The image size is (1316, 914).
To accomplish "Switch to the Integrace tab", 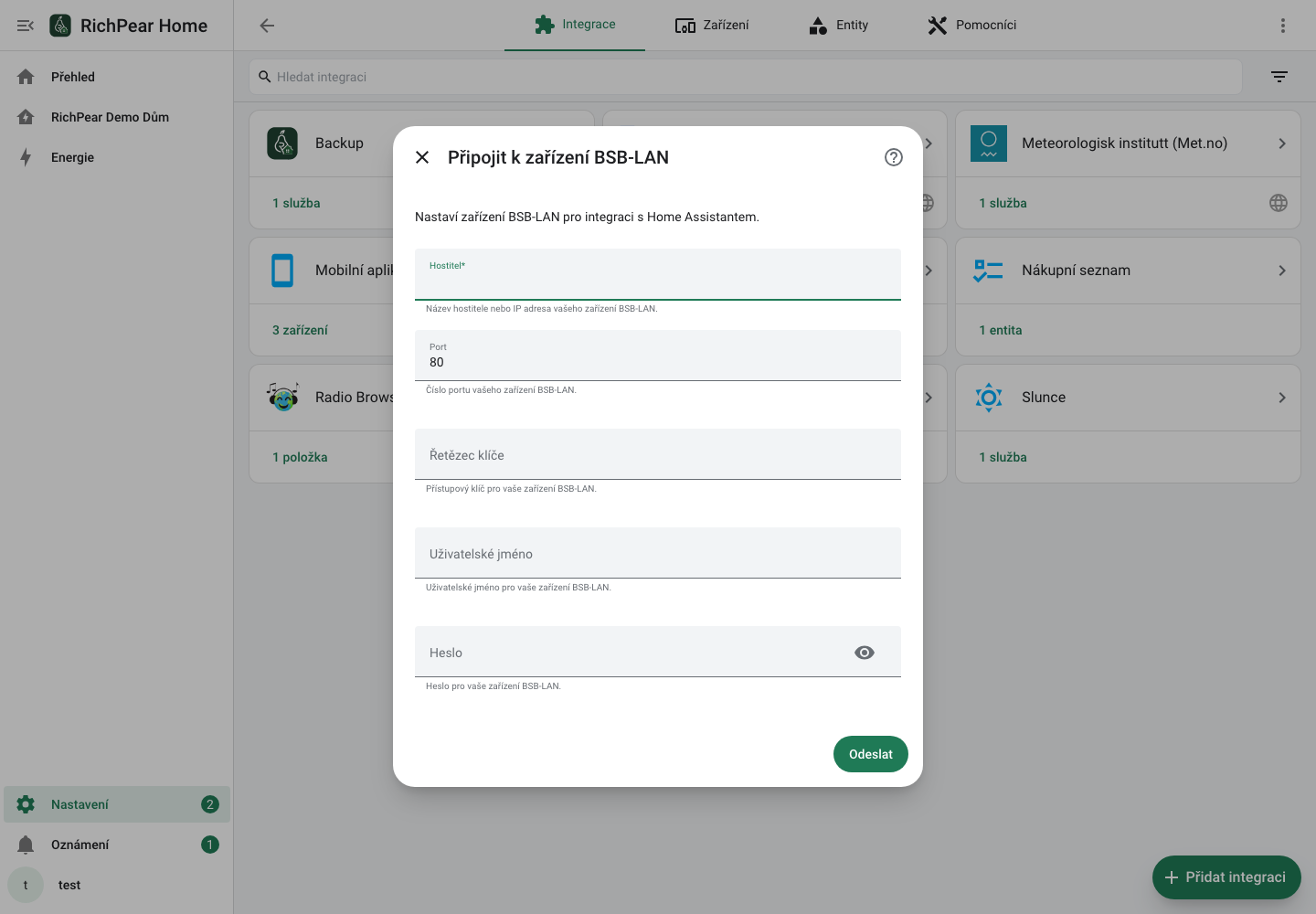I will [x=575, y=25].
